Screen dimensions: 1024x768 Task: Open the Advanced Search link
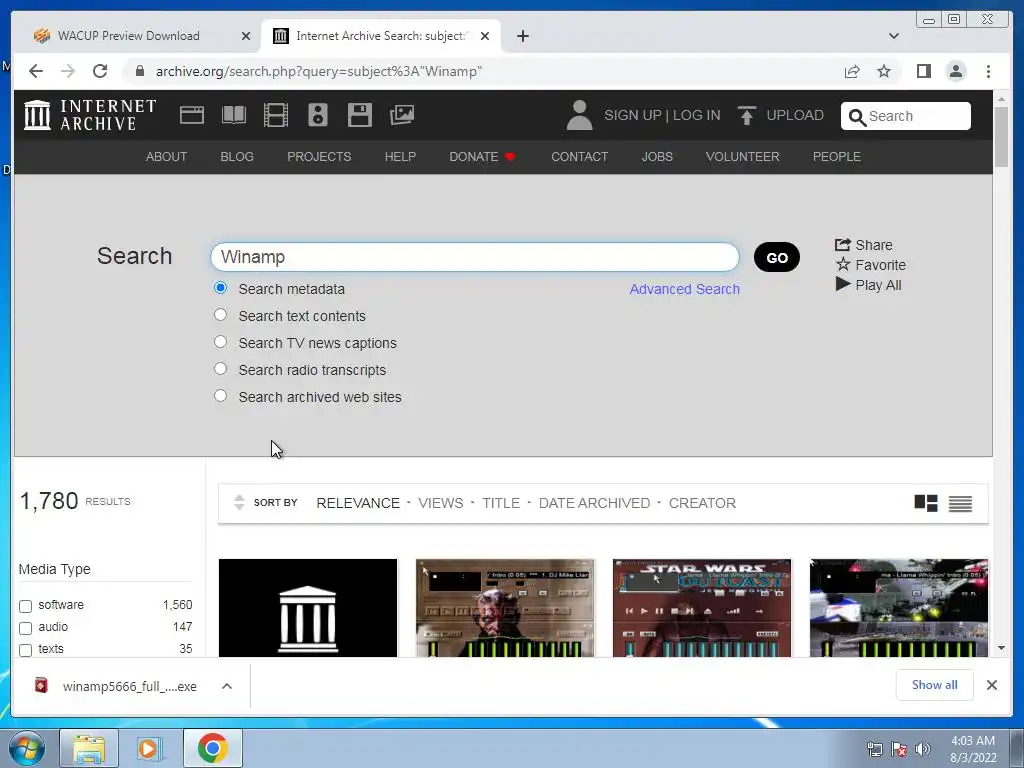[x=684, y=289]
